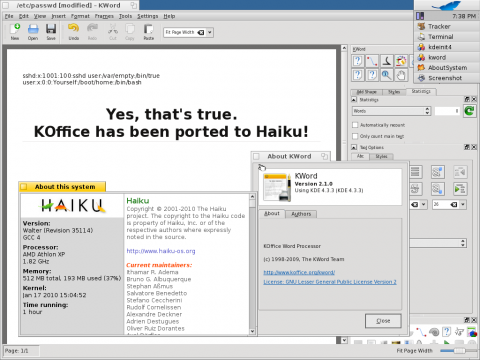The image size is (480, 360).
Task: Open the wide combo box lower in Text Options
Action: [438, 243]
